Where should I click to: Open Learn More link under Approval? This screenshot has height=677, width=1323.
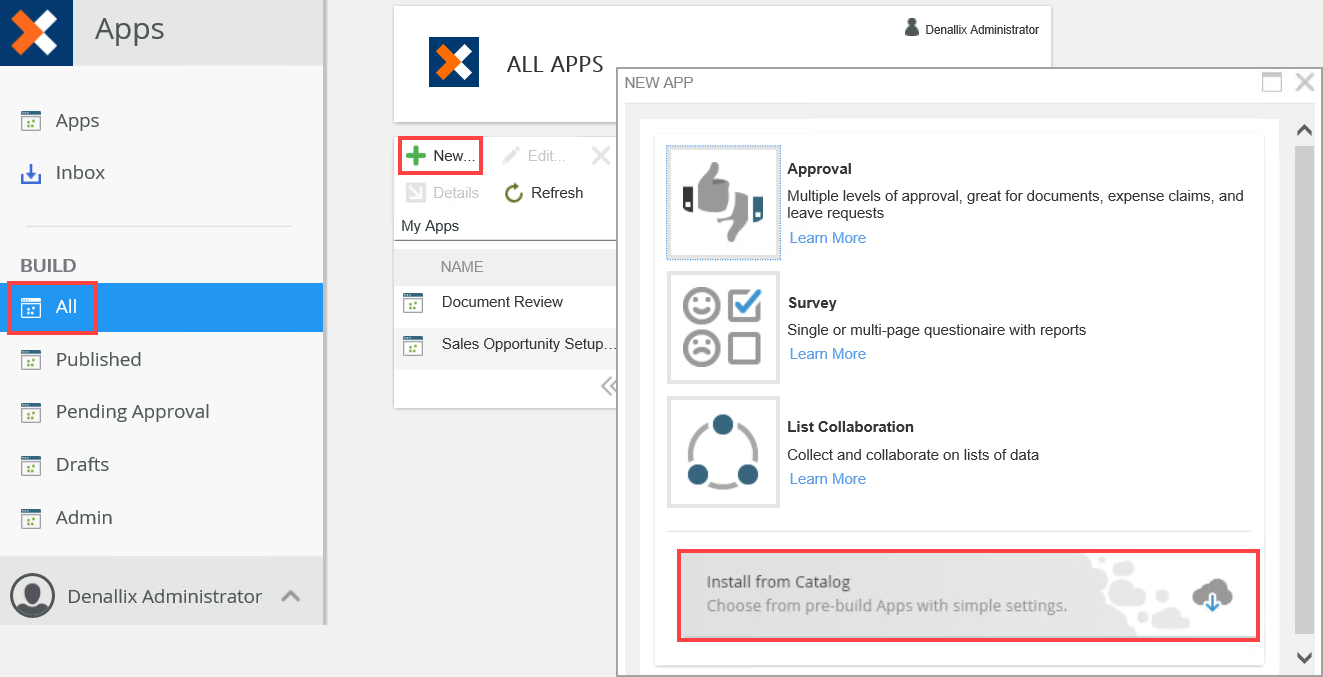coord(827,238)
